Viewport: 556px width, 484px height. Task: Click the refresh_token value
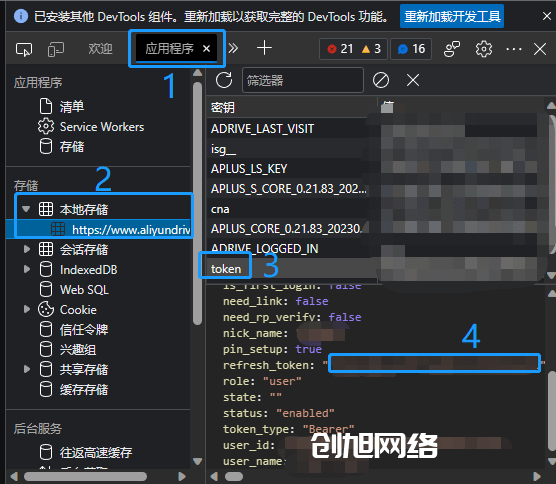point(434,364)
